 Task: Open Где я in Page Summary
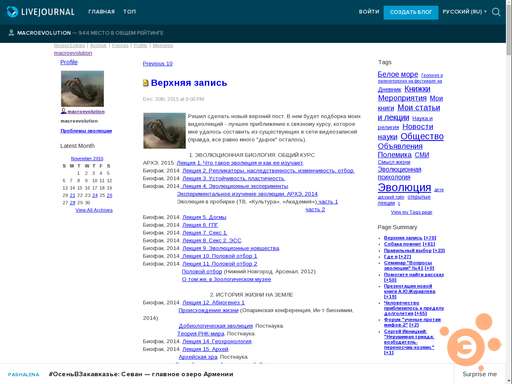click(x=397, y=257)
